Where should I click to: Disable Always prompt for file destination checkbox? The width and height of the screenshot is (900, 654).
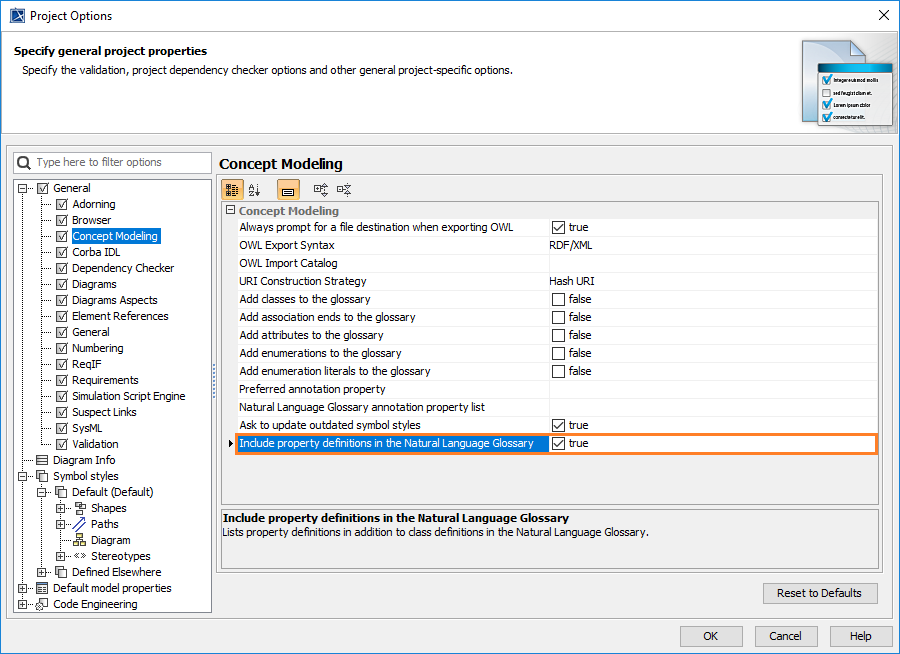(x=558, y=227)
